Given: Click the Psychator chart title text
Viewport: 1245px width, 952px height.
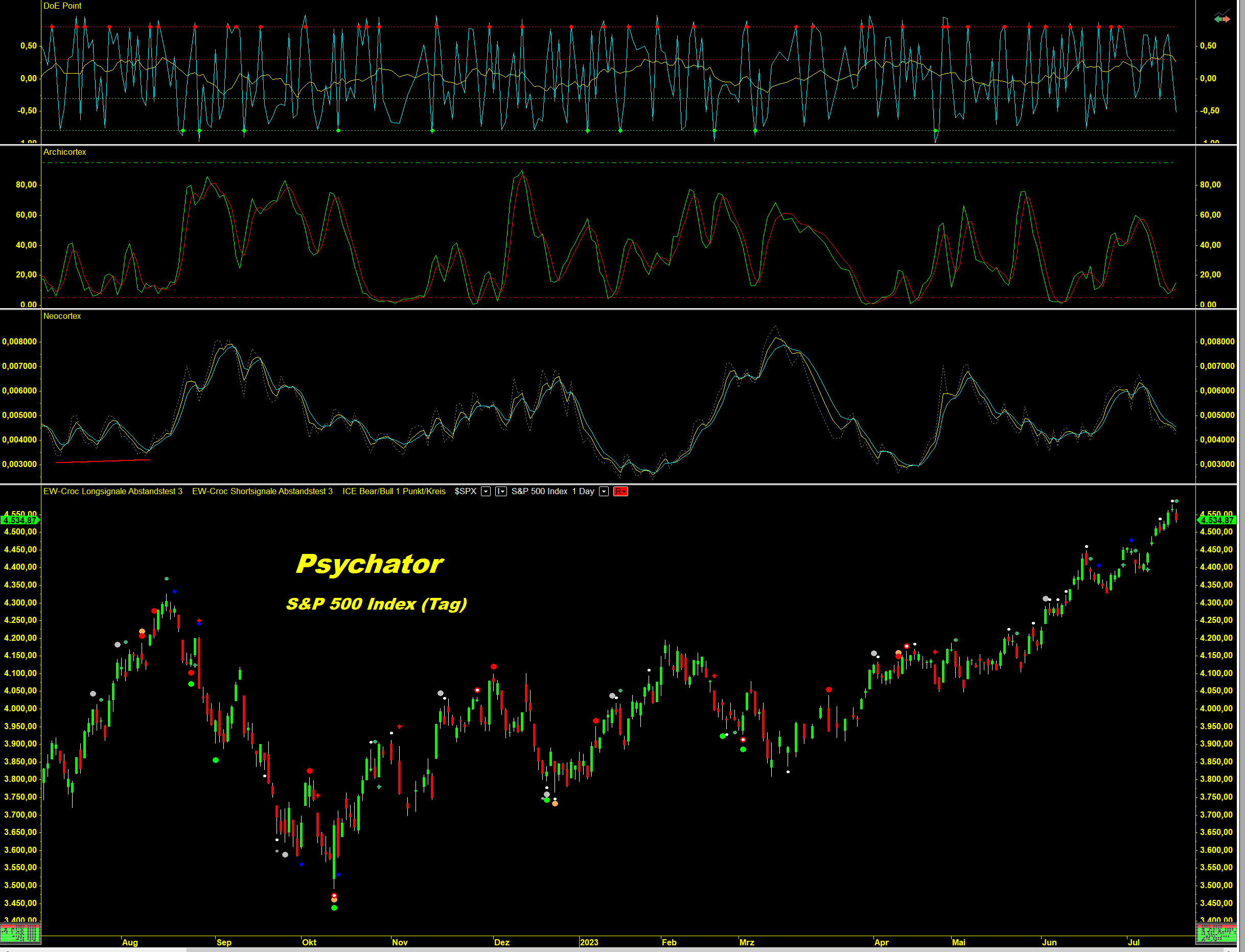Looking at the screenshot, I should click(370, 564).
